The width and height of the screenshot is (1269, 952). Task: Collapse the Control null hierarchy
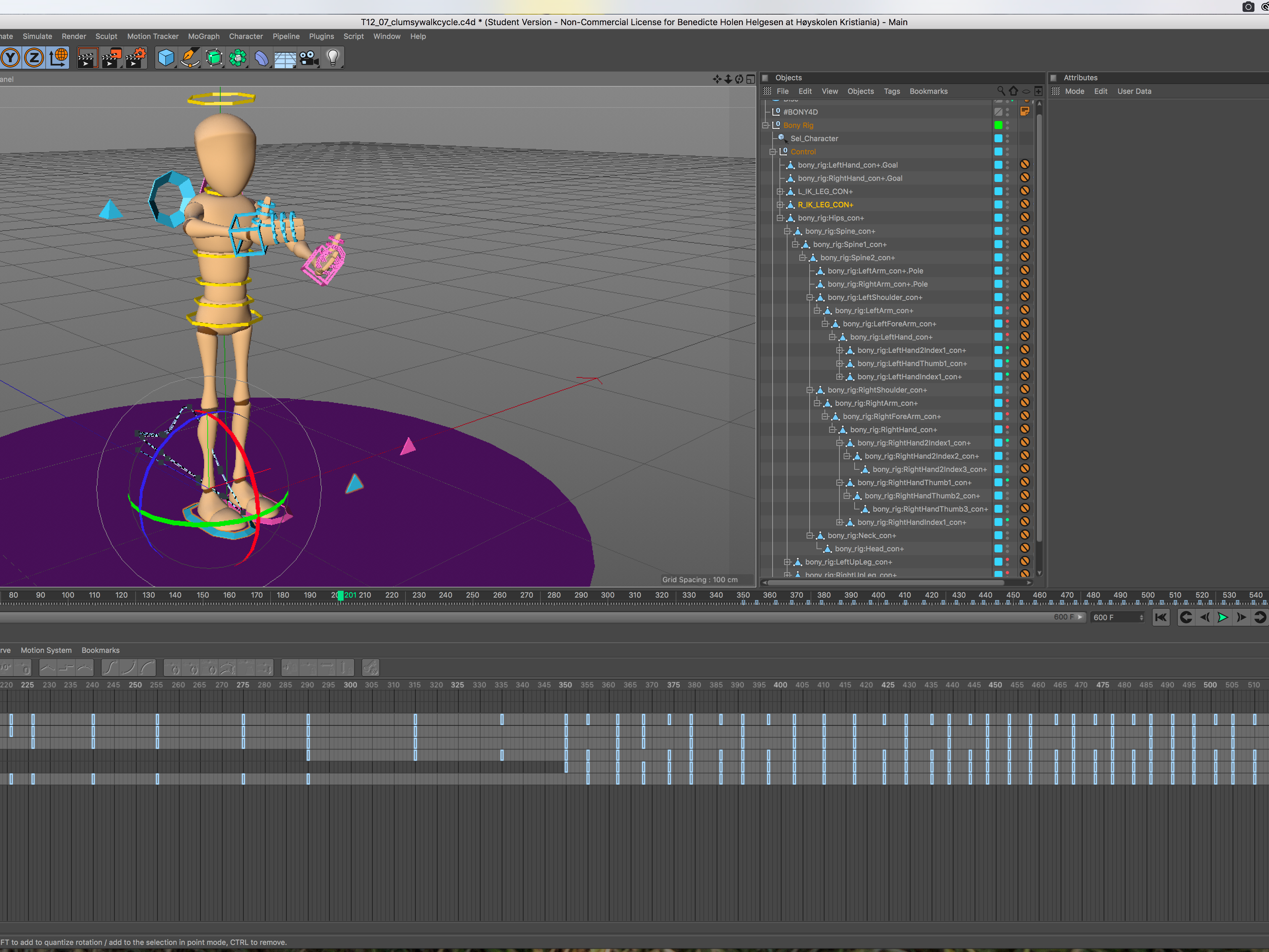click(x=773, y=152)
